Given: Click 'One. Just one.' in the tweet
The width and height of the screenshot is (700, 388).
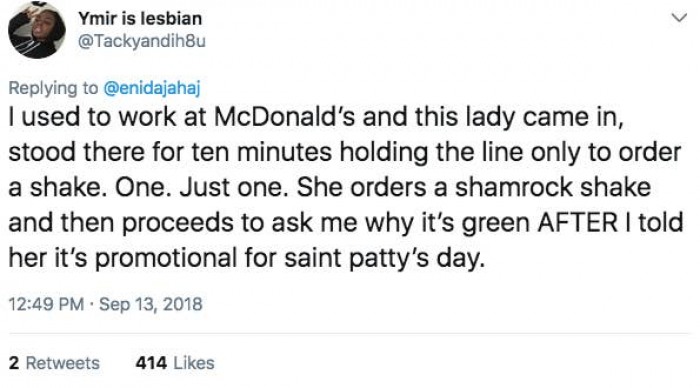Looking at the screenshot, I should 202,187.
